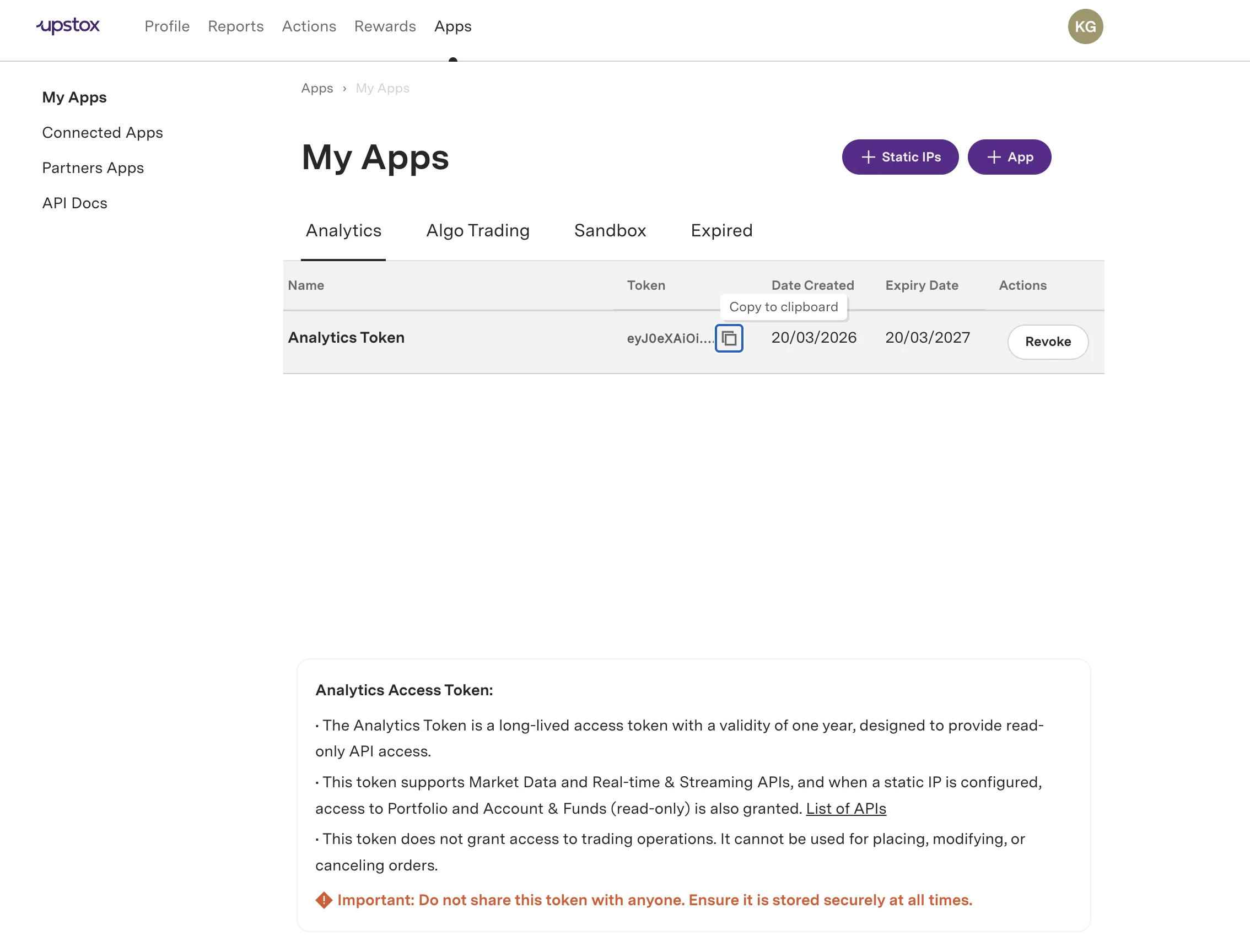Click the eyJ0eXAiOi token value
Screen dimensions: 1250x952
pos(670,338)
